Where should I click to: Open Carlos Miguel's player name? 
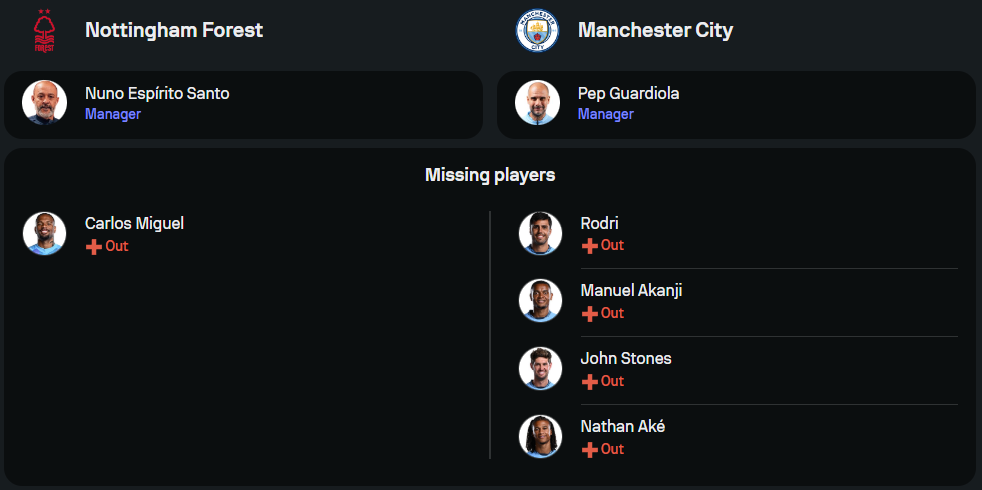[134, 223]
